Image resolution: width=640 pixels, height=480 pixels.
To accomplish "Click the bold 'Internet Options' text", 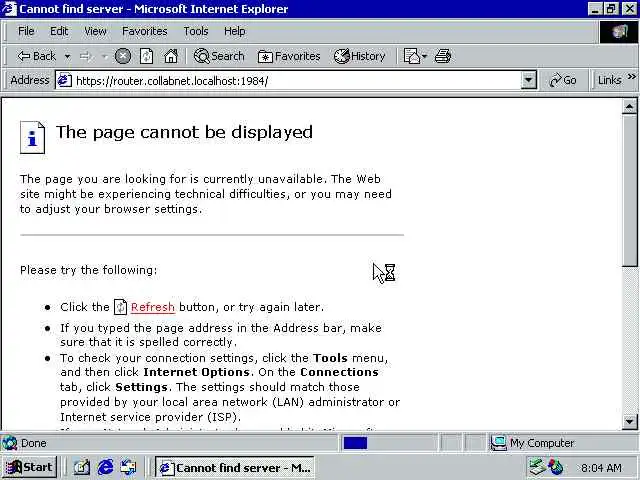I will 197,372.
